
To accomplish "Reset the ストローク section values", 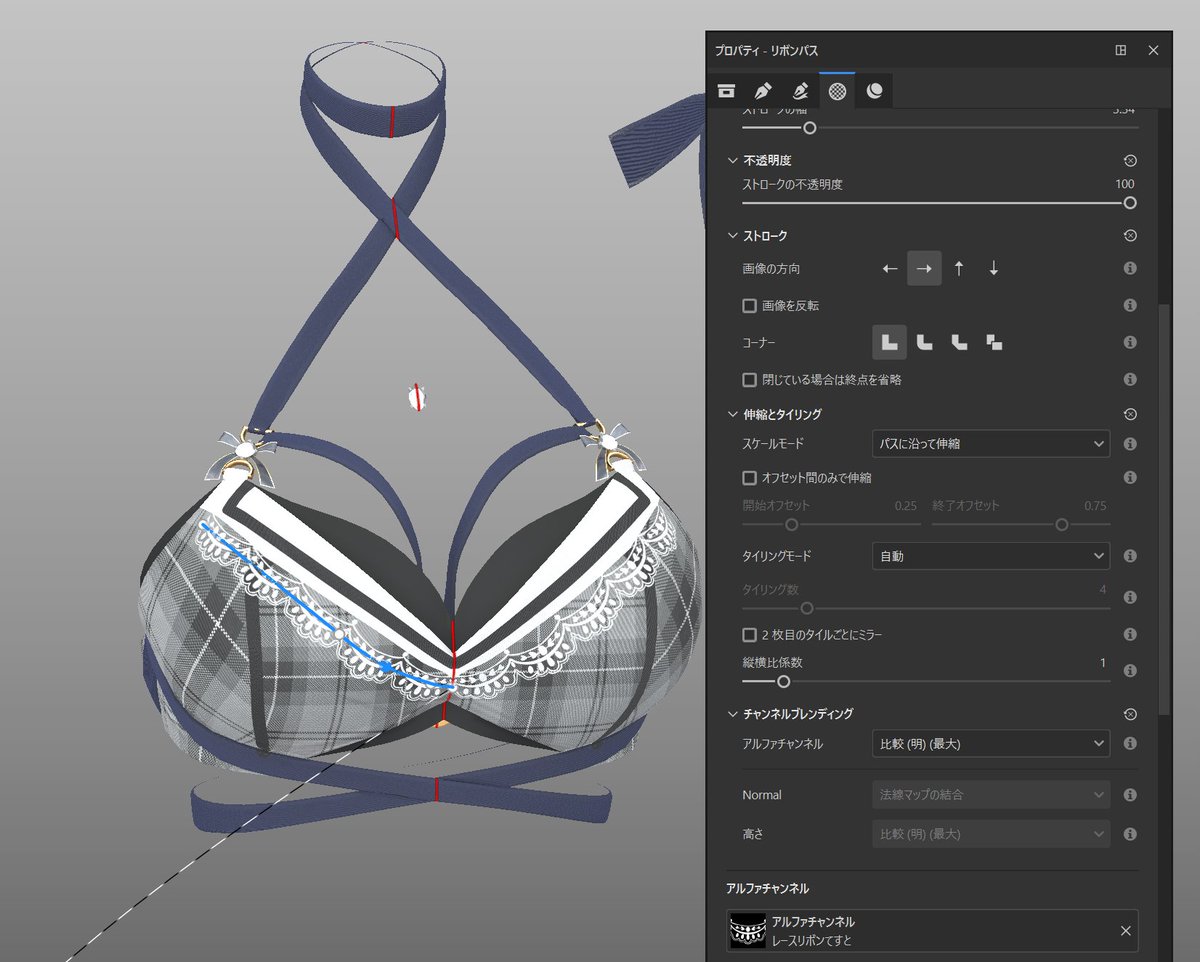I will [1130, 236].
